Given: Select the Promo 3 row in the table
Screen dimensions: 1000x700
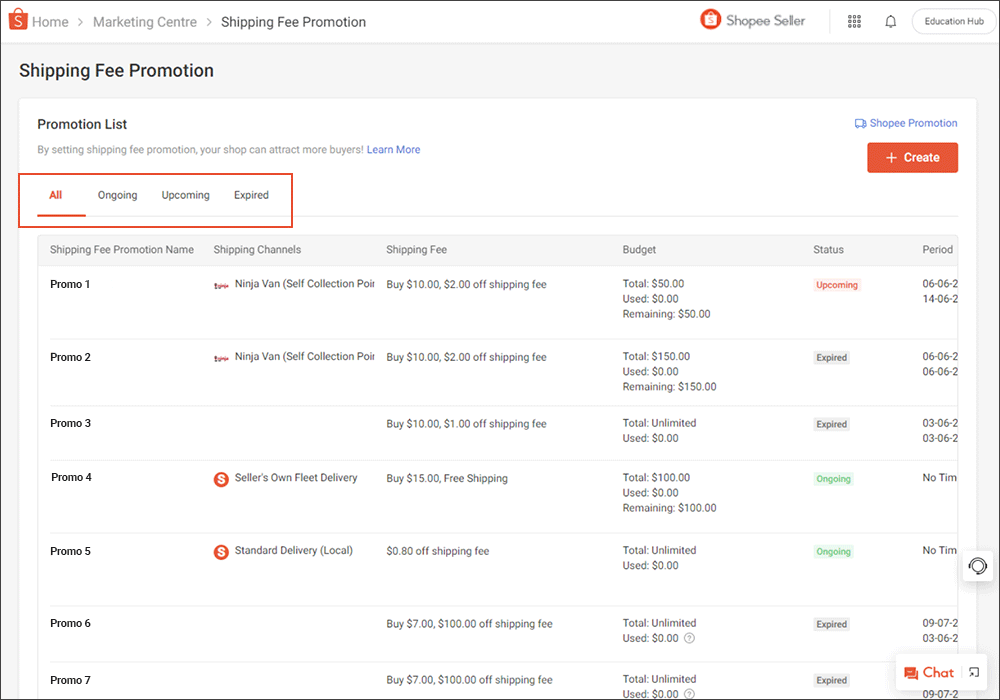Looking at the screenshot, I should [70, 423].
